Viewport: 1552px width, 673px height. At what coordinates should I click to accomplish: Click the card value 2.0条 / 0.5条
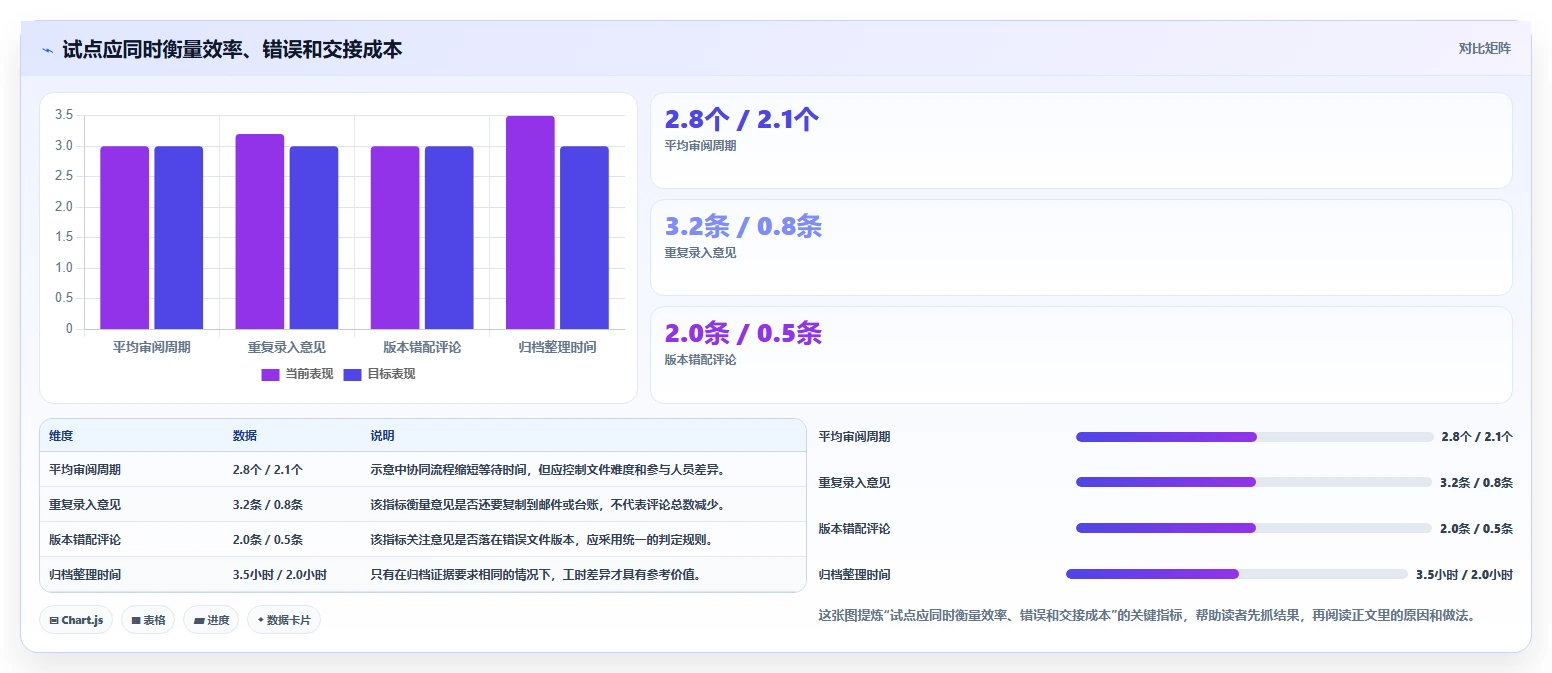tap(743, 334)
